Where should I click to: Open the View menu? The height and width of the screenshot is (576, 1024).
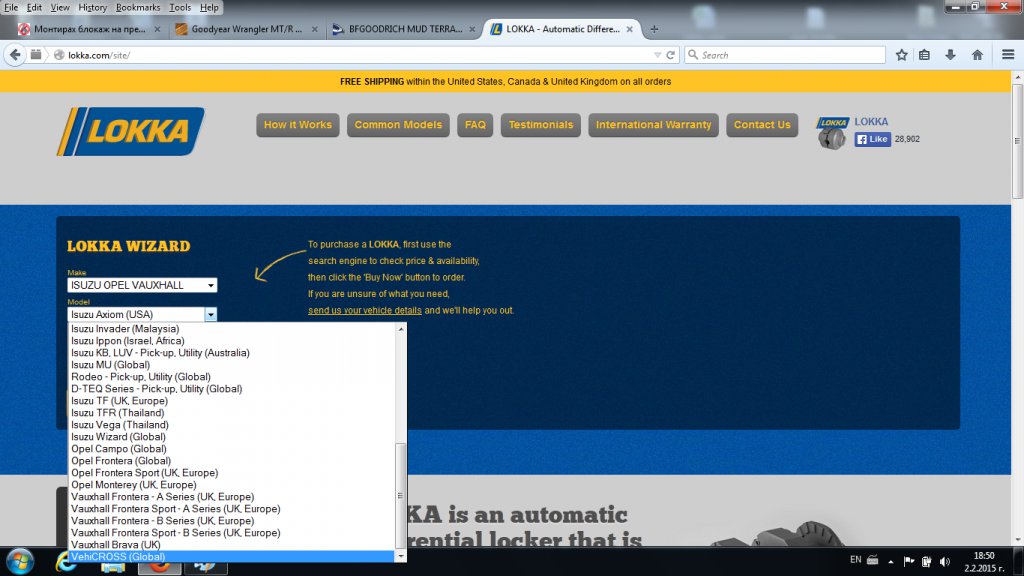[59, 8]
